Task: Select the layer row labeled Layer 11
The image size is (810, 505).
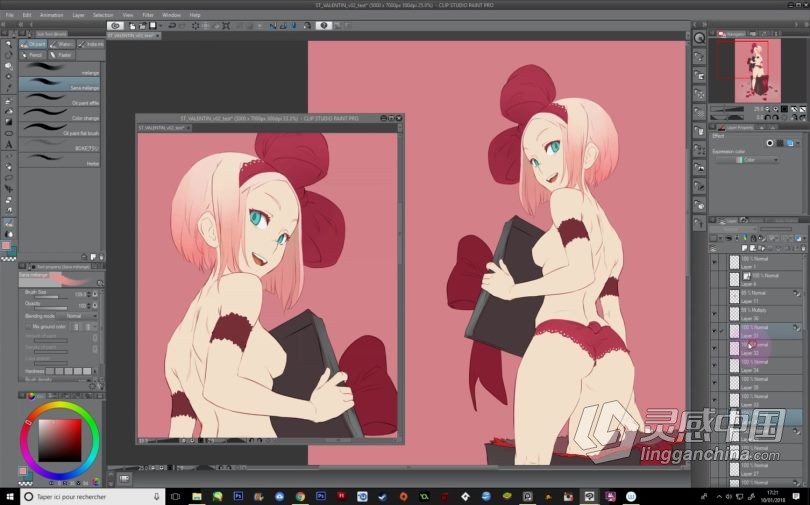Action: [x=756, y=296]
